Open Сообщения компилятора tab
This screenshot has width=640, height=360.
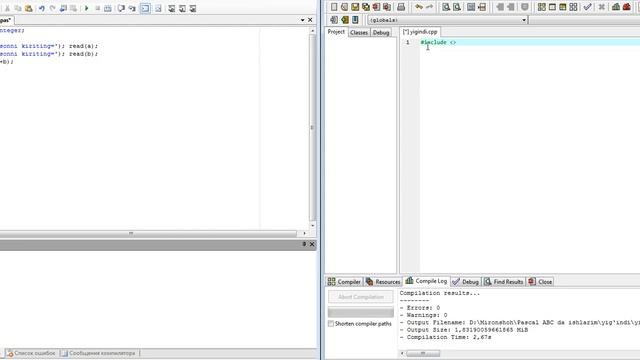[98, 353]
